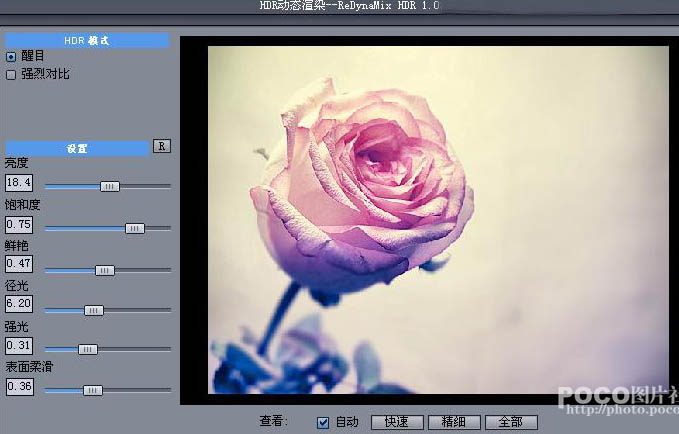Click the 快速 preview button

tap(397, 422)
